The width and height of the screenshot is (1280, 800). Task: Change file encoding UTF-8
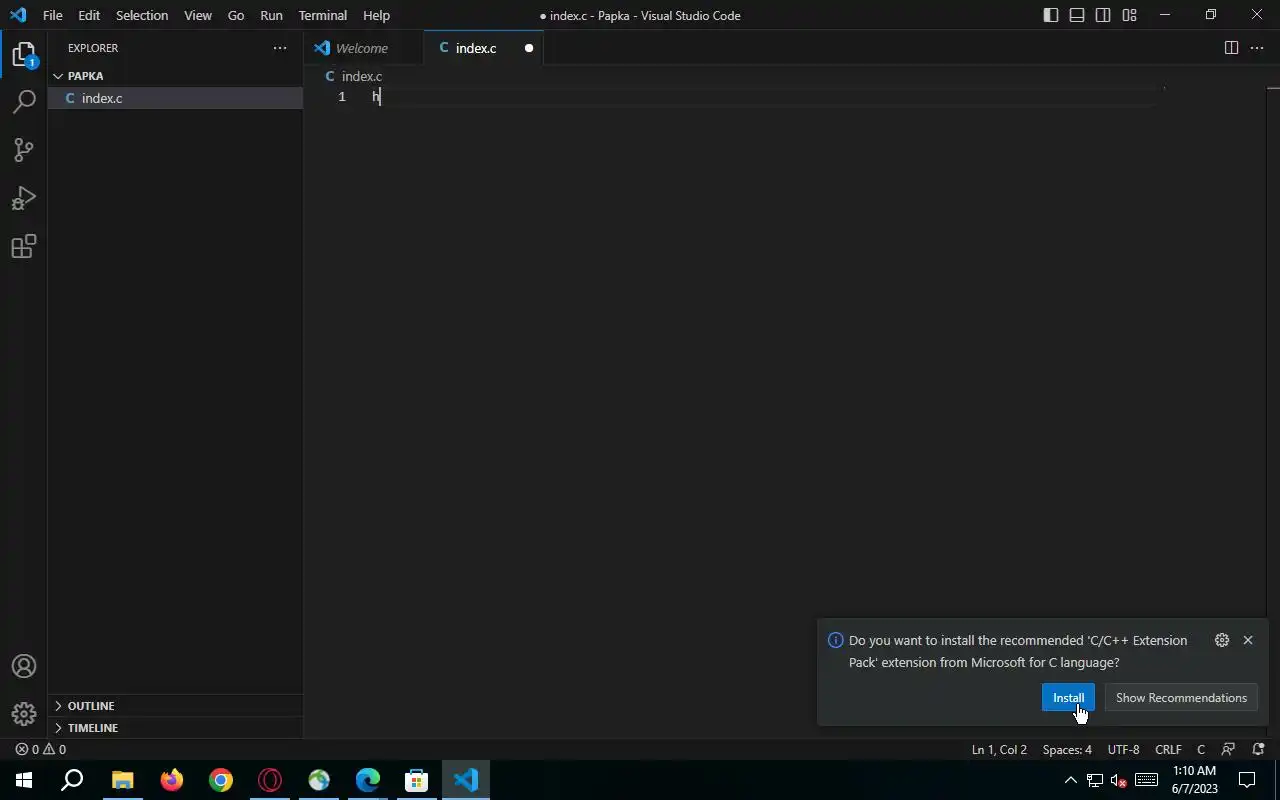(1123, 749)
